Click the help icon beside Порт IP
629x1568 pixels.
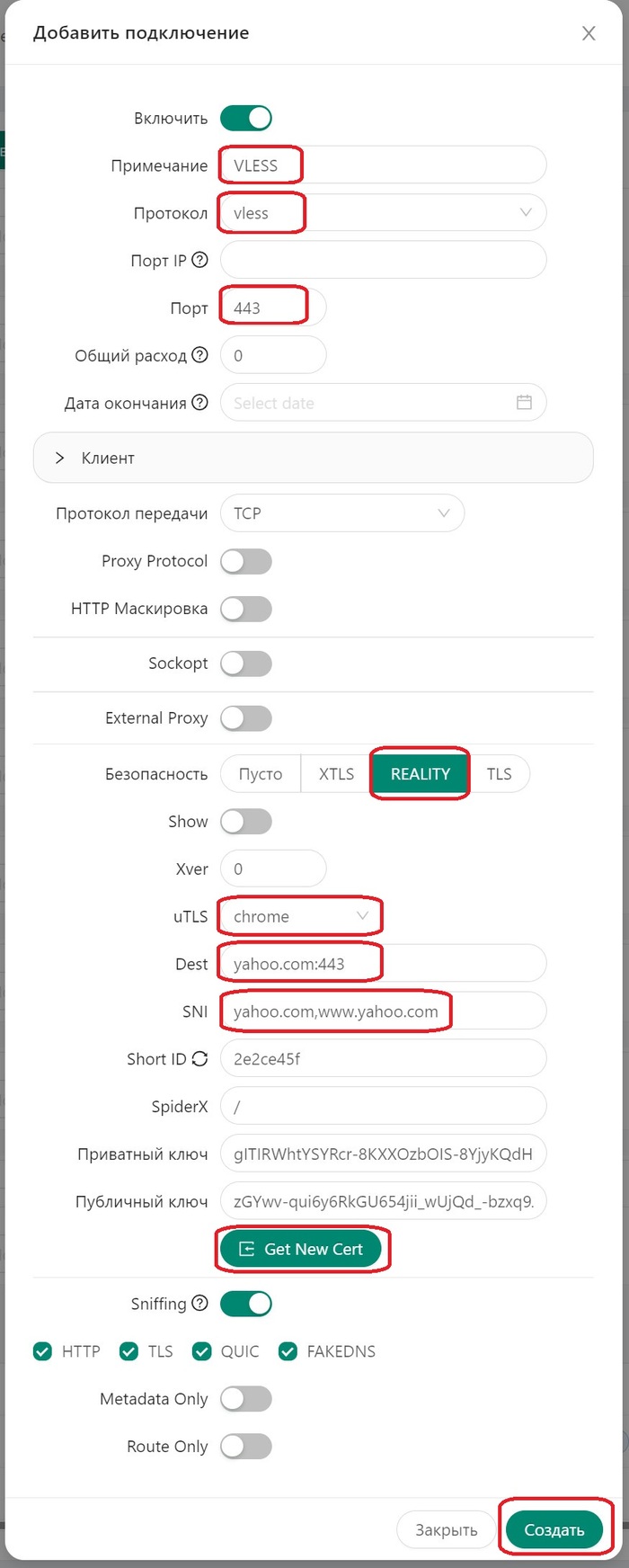click(x=199, y=261)
